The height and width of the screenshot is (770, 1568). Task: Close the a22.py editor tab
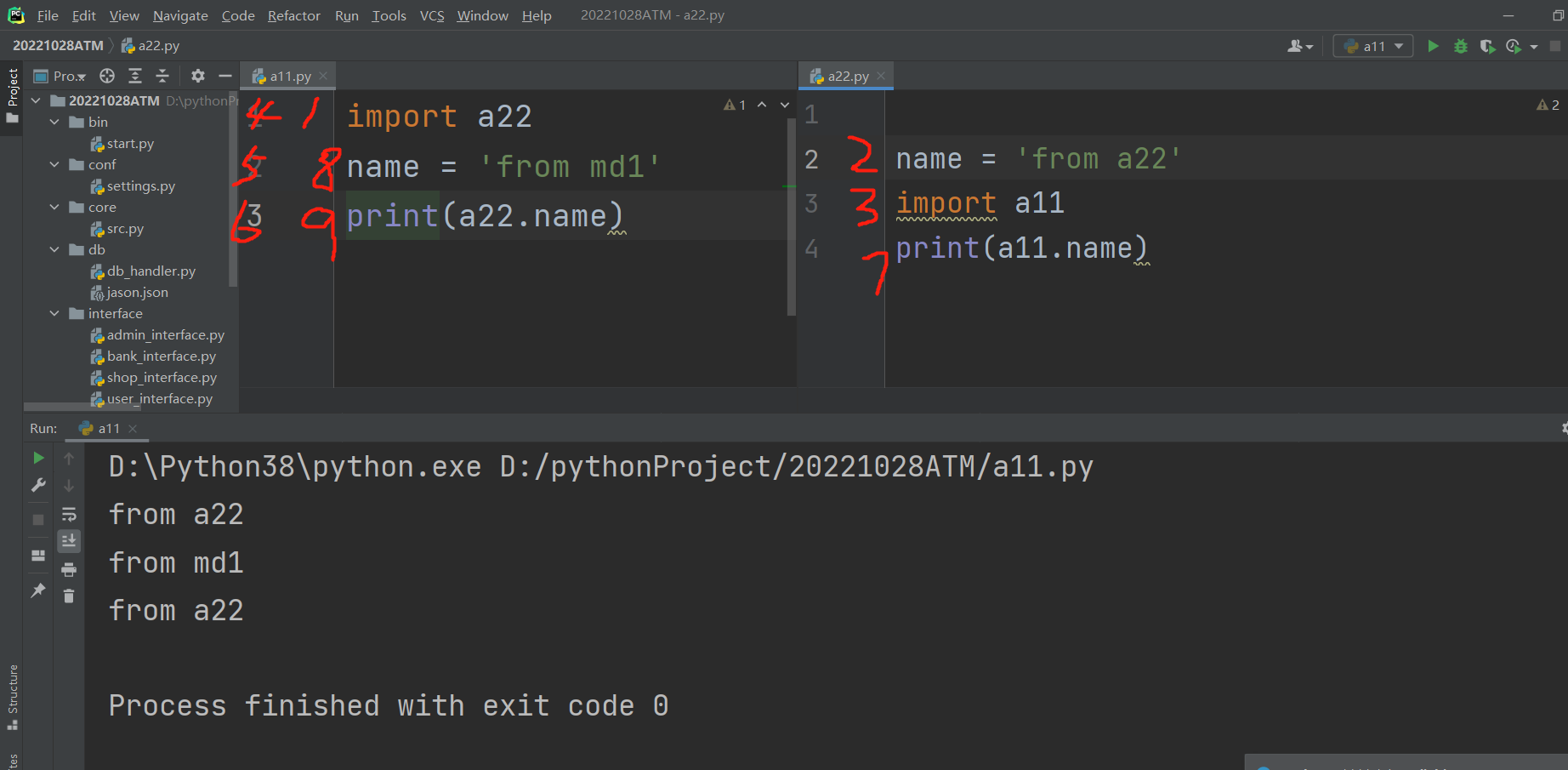[x=881, y=76]
